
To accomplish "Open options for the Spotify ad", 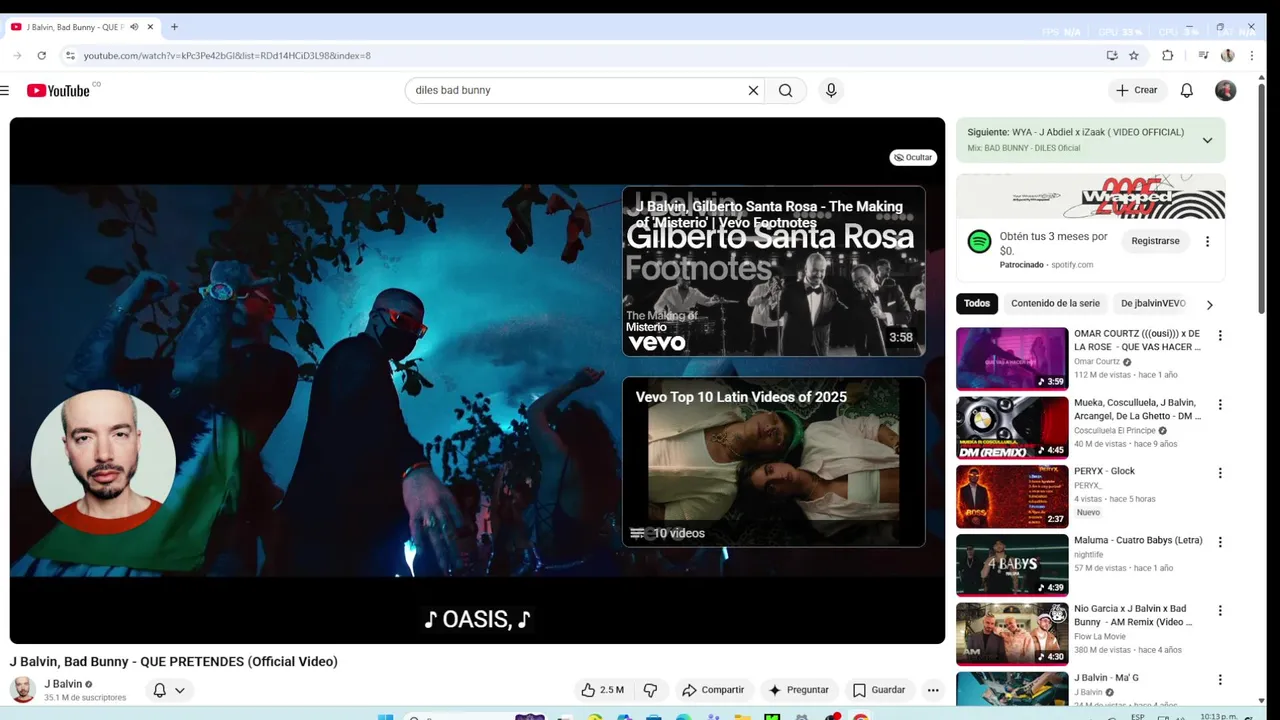I will 1207,241.
